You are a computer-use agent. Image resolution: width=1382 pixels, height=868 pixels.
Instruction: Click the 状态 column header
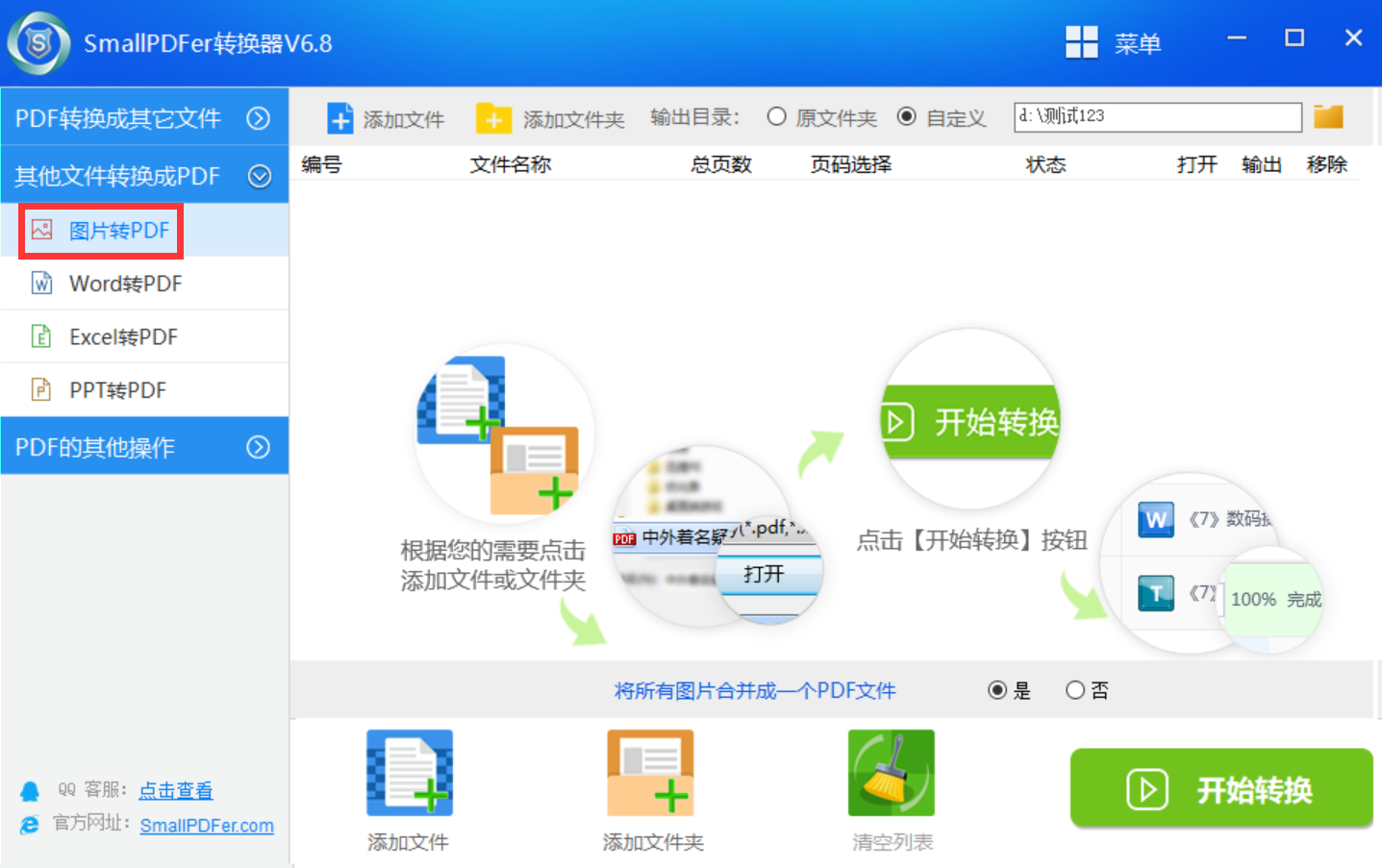[x=1046, y=164]
